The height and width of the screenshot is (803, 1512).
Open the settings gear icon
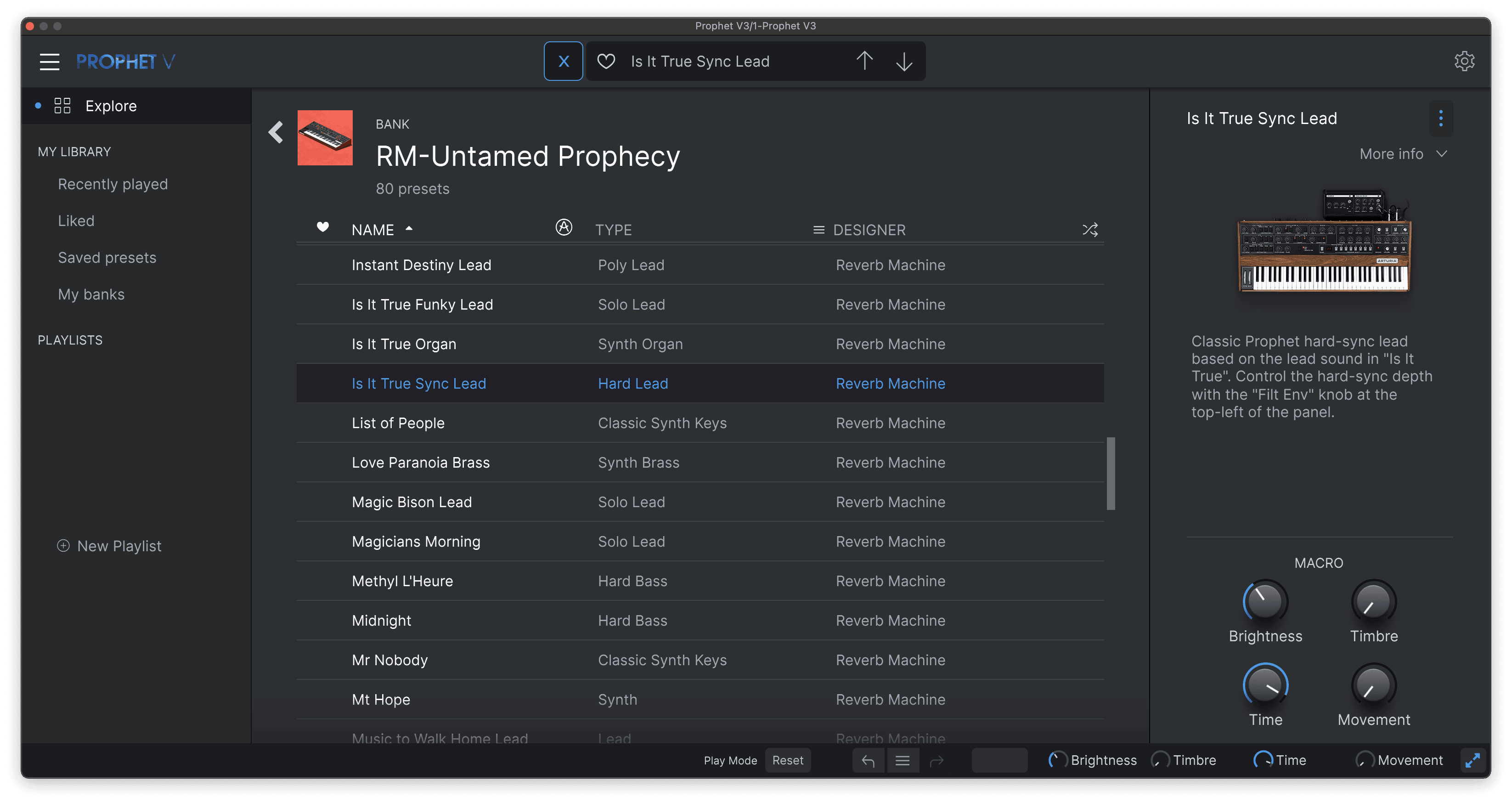[1464, 61]
